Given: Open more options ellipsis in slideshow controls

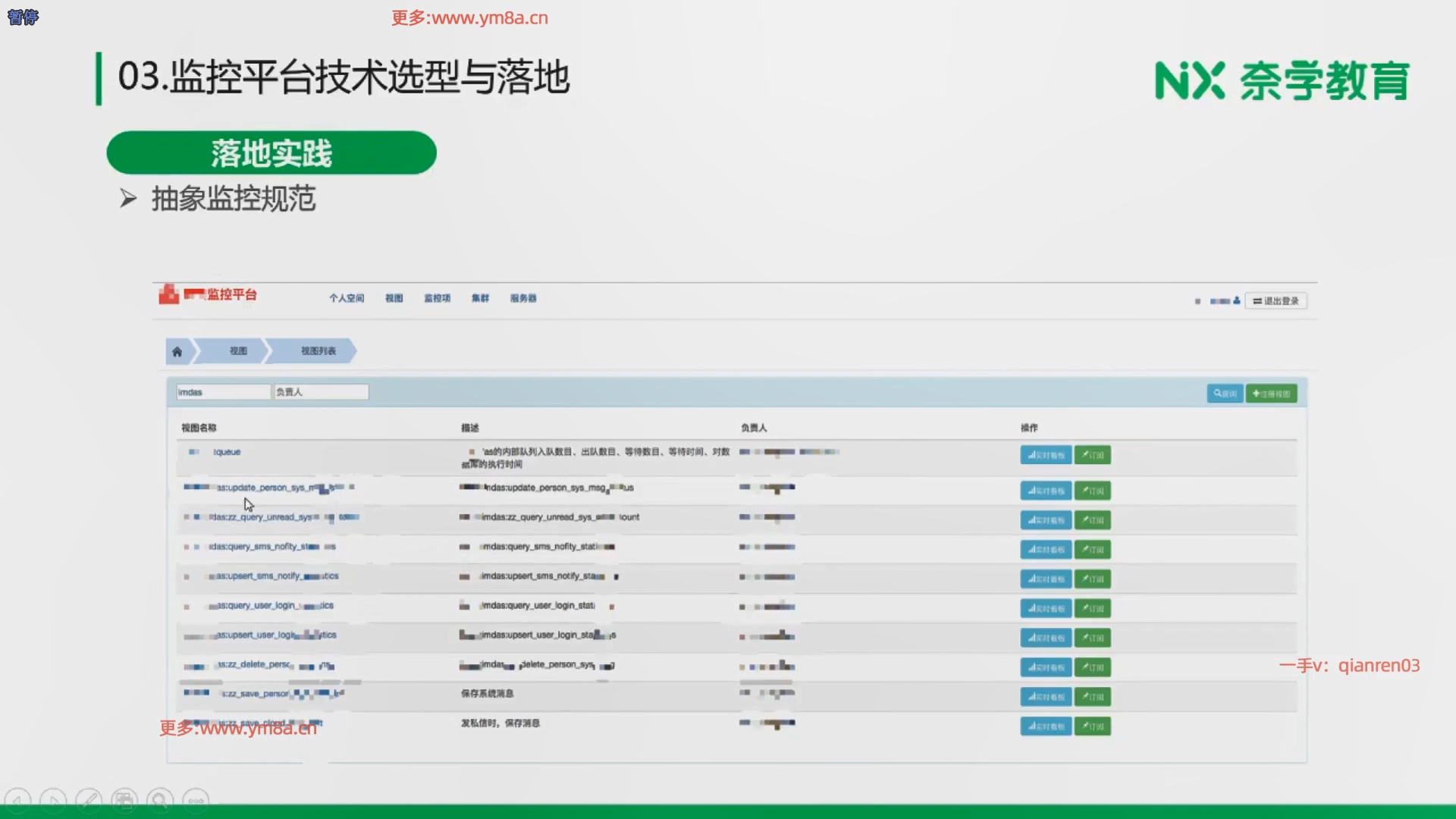Looking at the screenshot, I should pyautogui.click(x=196, y=801).
